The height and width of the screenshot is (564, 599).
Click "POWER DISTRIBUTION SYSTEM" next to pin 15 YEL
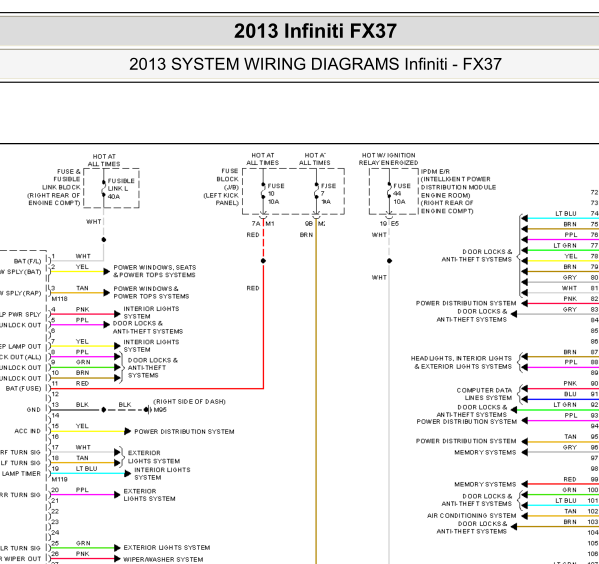[x=184, y=431]
